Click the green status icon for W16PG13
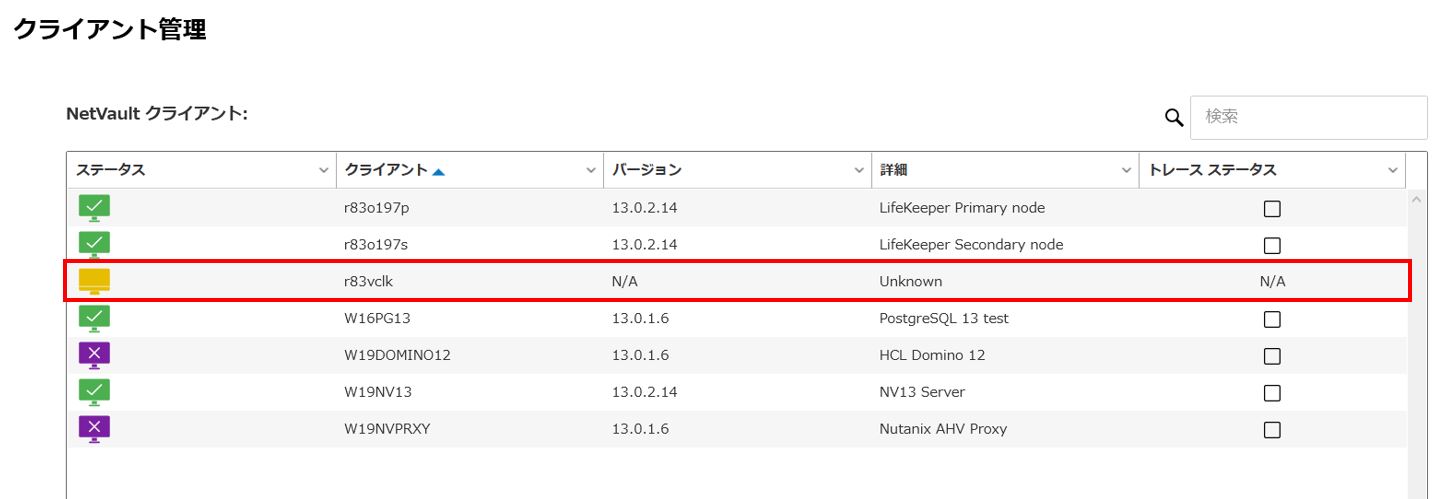1437x499 pixels. pyautogui.click(x=94, y=319)
